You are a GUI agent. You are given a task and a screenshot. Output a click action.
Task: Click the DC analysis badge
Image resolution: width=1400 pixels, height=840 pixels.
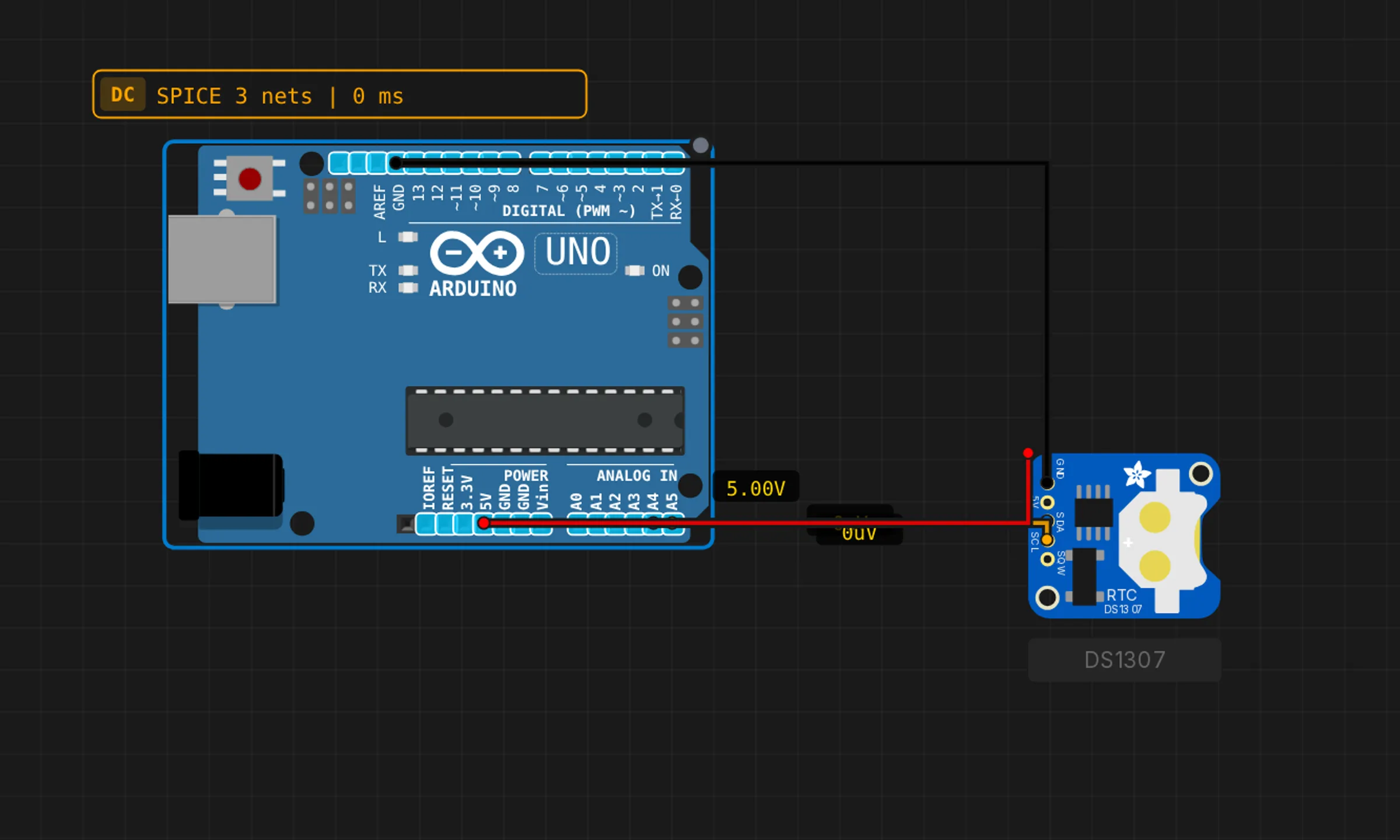[123, 94]
